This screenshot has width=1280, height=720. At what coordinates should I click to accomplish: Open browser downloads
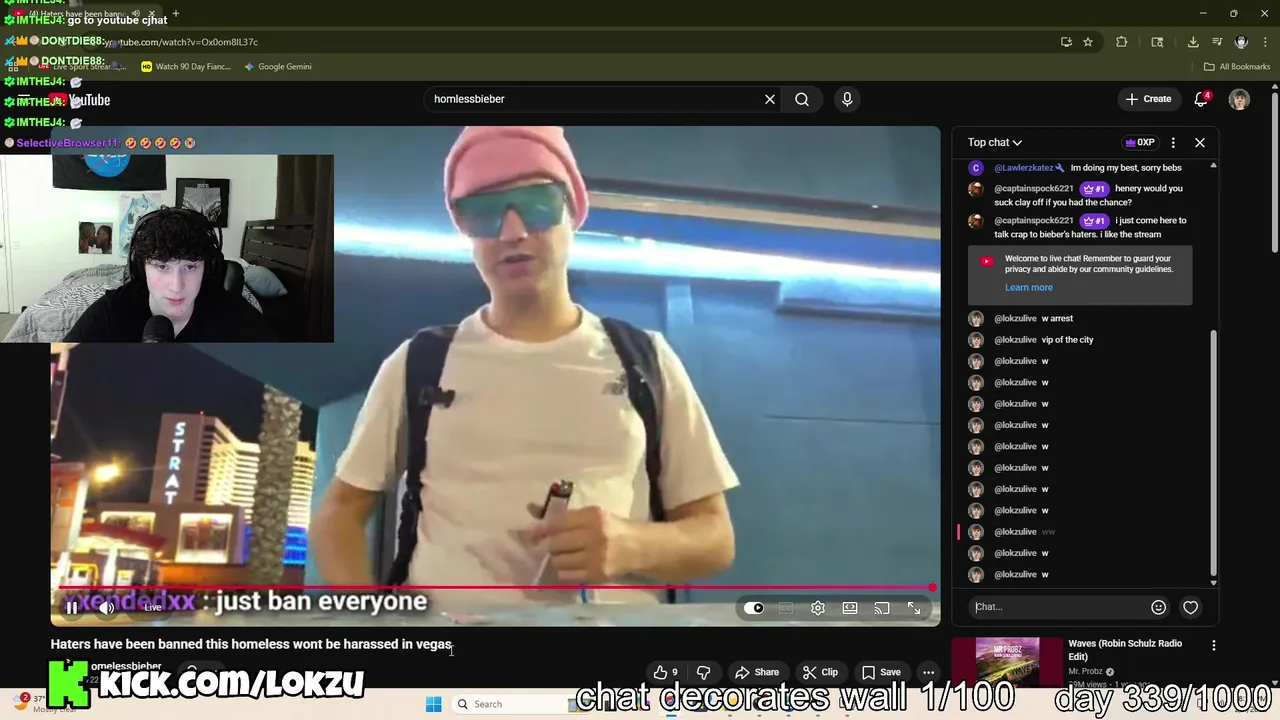pyautogui.click(x=1193, y=42)
